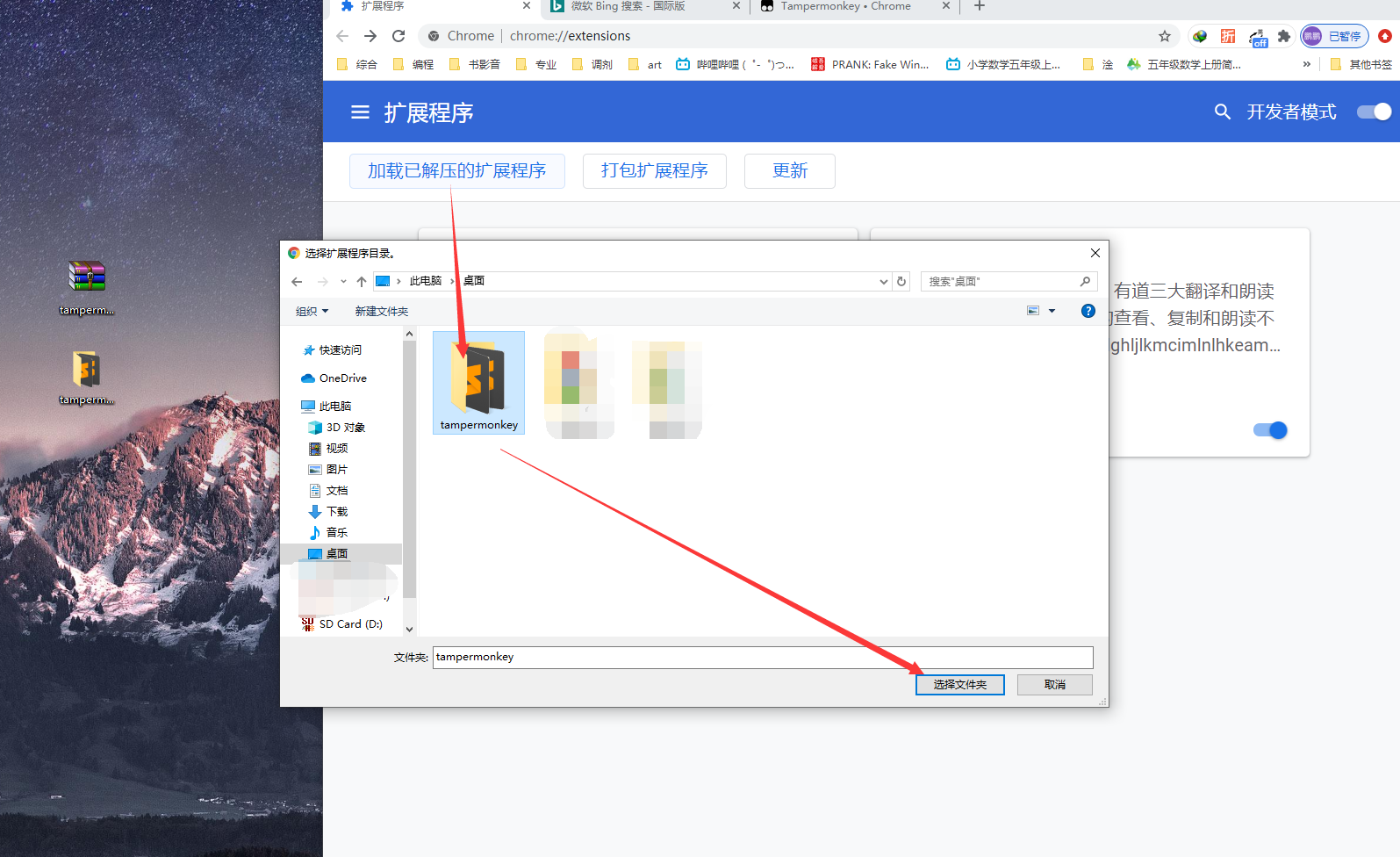Toggle the extension card's enable switch

pos(1270,429)
